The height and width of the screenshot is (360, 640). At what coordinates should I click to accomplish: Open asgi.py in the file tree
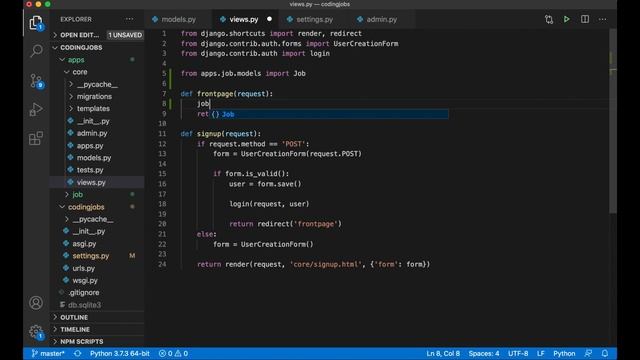tap(84, 244)
